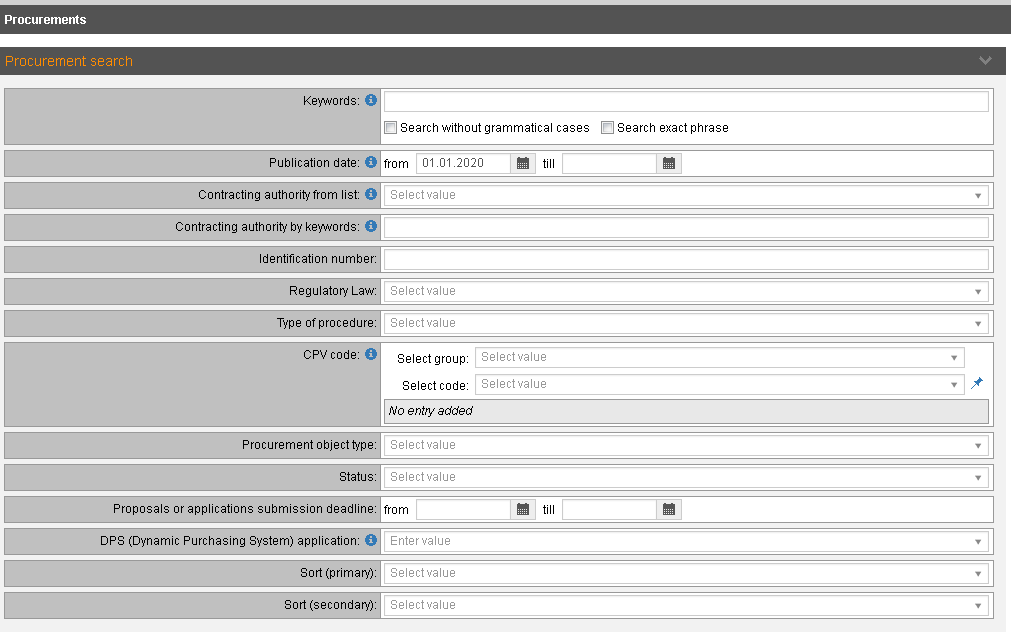Click into the Keywords text field
Image resolution: width=1011 pixels, height=632 pixels.
[x=686, y=102]
